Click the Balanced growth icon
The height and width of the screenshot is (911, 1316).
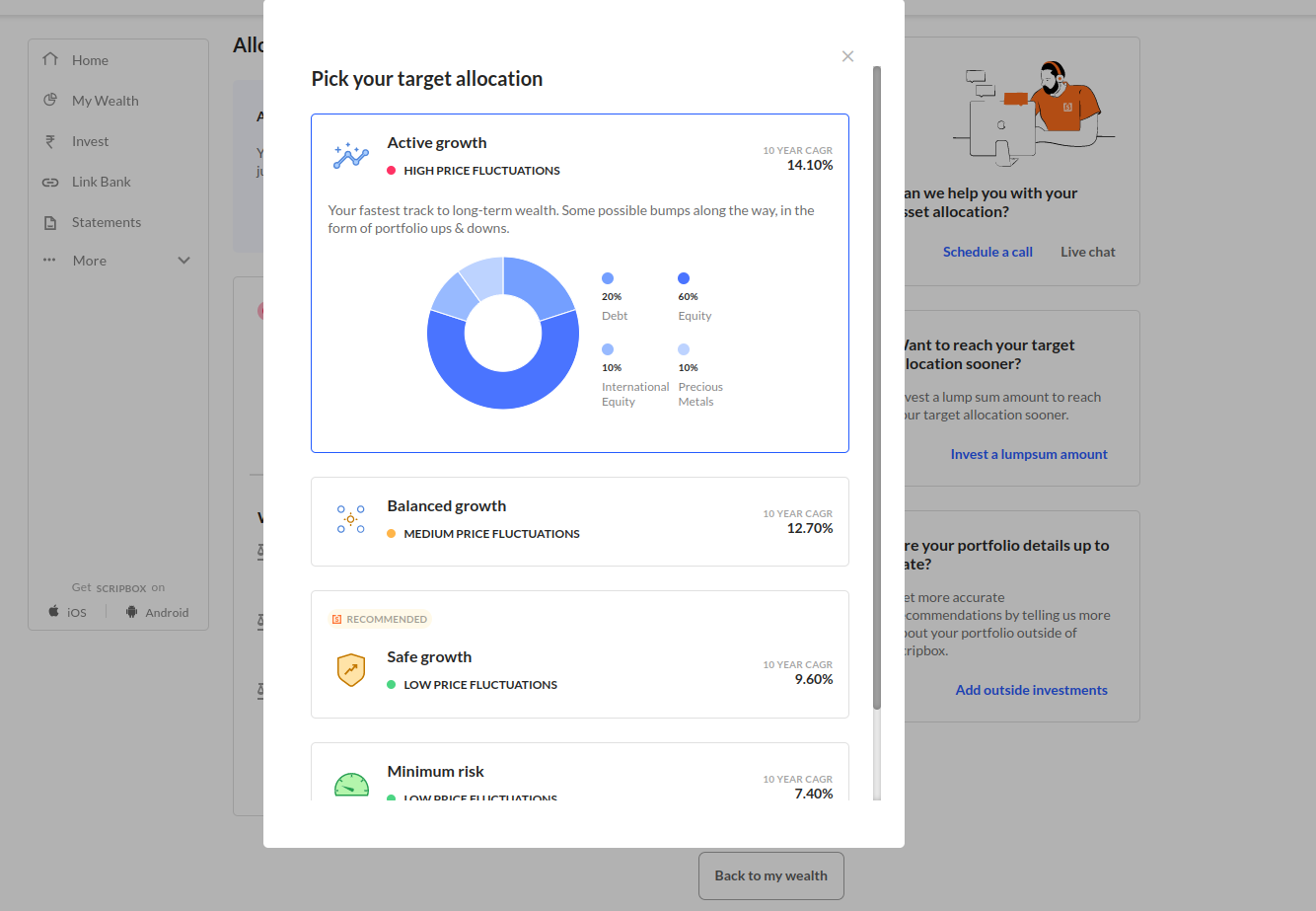pyautogui.click(x=350, y=519)
